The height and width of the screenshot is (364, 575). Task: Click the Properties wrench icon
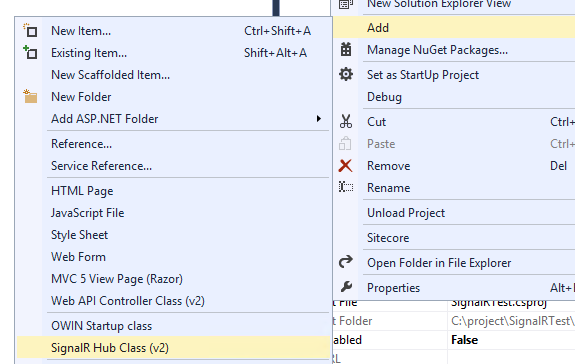(346, 287)
